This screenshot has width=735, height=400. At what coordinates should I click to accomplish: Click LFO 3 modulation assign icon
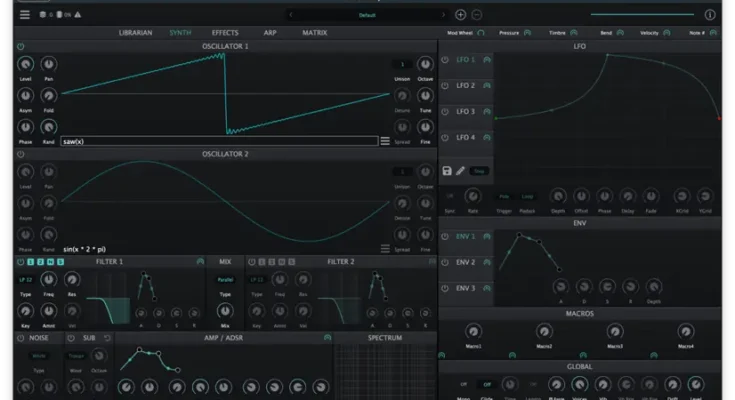point(487,112)
